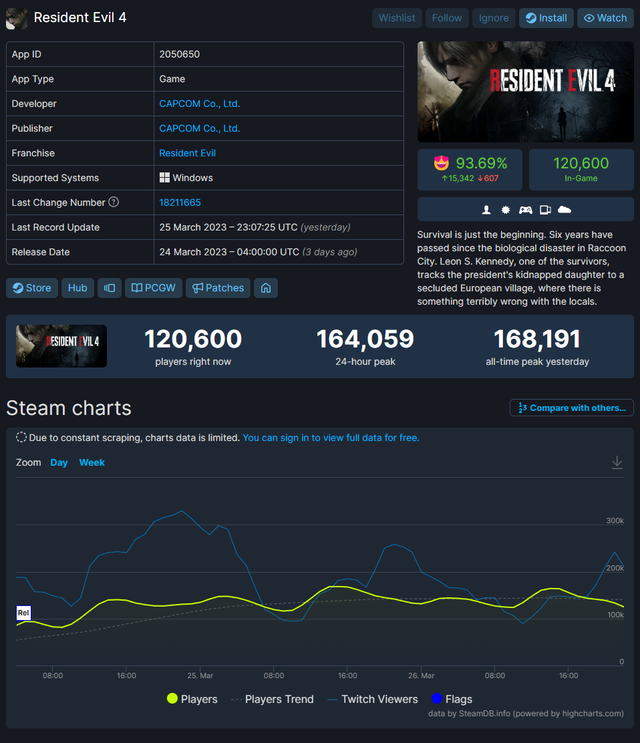Screen dimensions: 640x743
Task: Set chart zoom to Week
Action: click(92, 462)
